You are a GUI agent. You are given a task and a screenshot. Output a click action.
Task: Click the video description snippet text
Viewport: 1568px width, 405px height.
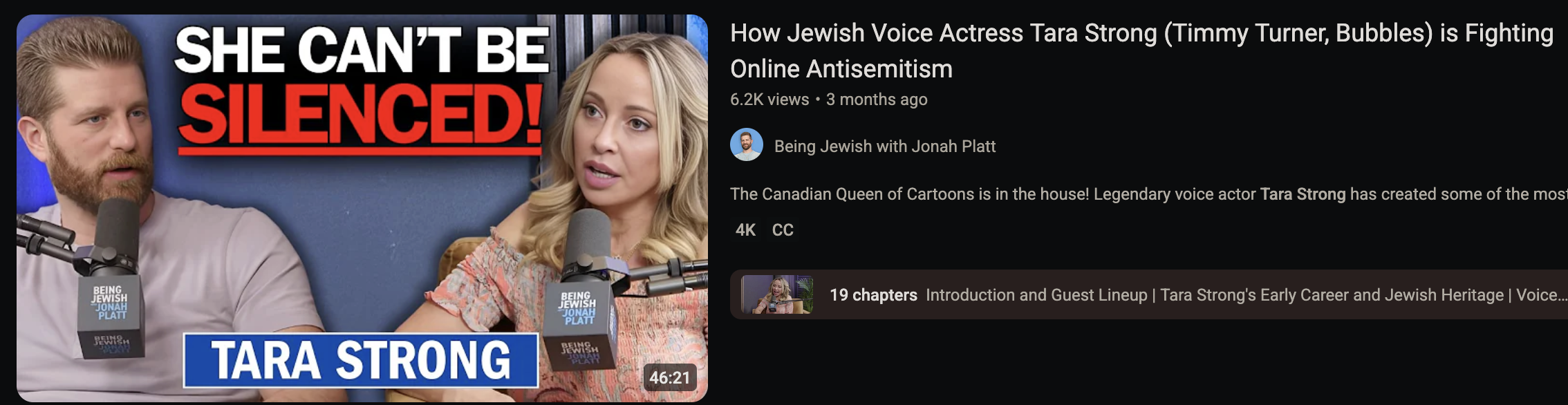(1148, 194)
